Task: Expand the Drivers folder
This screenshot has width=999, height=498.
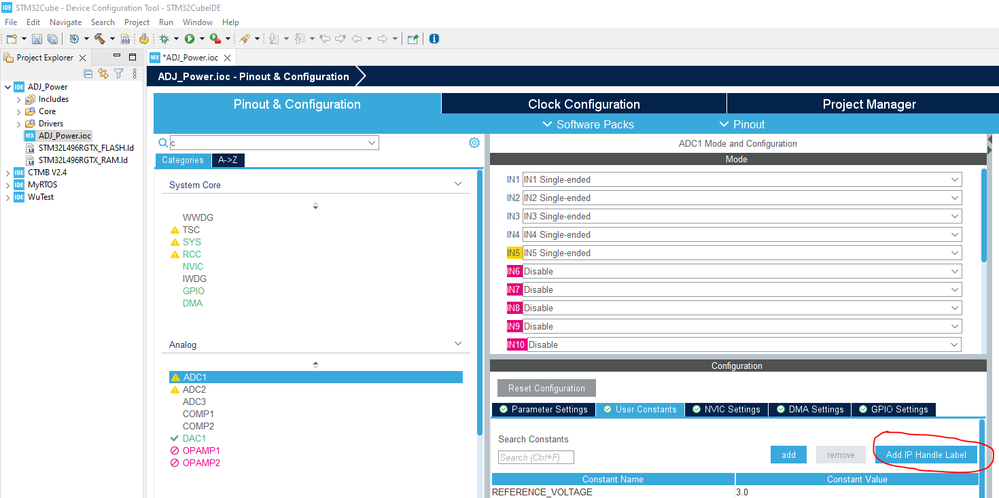Action: (18, 124)
